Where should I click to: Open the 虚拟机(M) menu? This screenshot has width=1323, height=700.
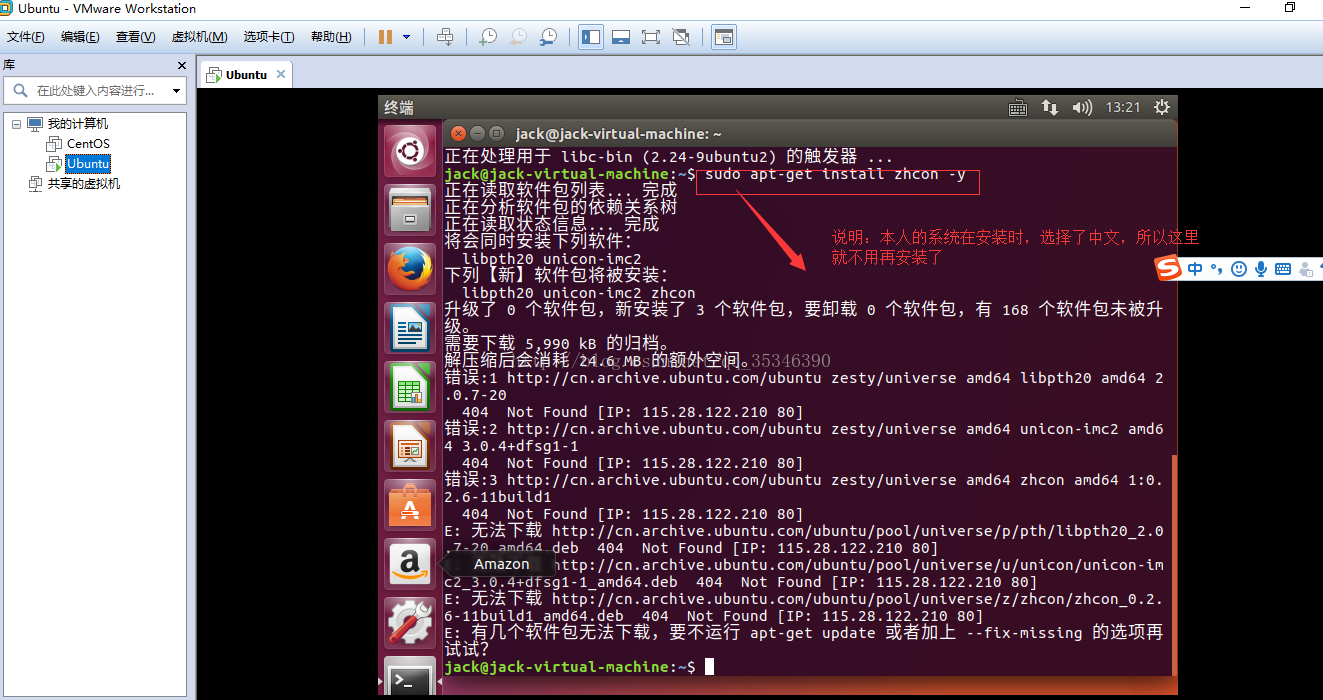pyautogui.click(x=199, y=37)
